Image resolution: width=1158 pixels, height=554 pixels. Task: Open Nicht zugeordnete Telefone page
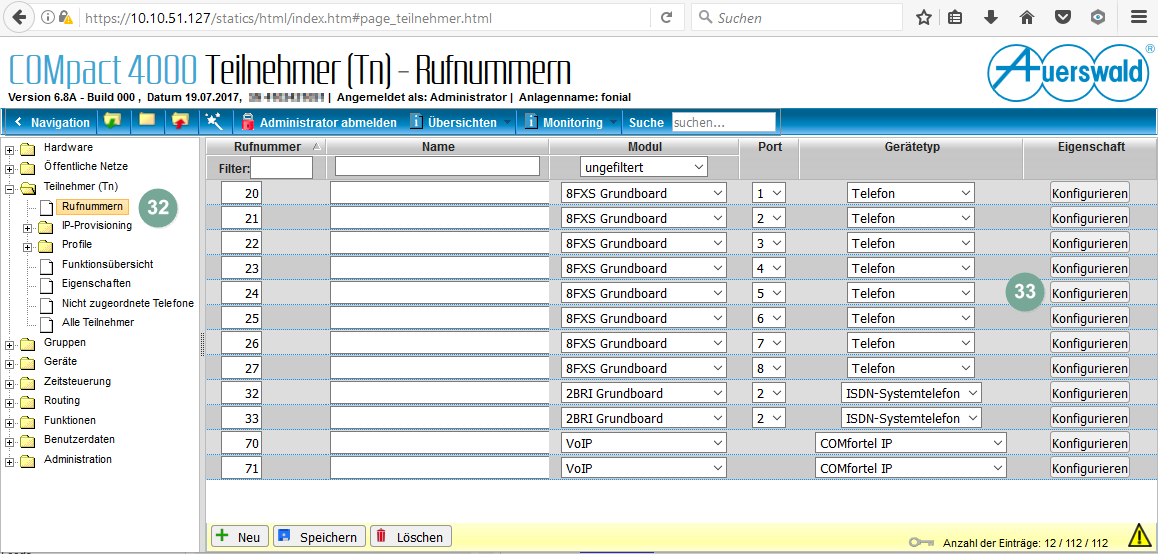pos(128,303)
